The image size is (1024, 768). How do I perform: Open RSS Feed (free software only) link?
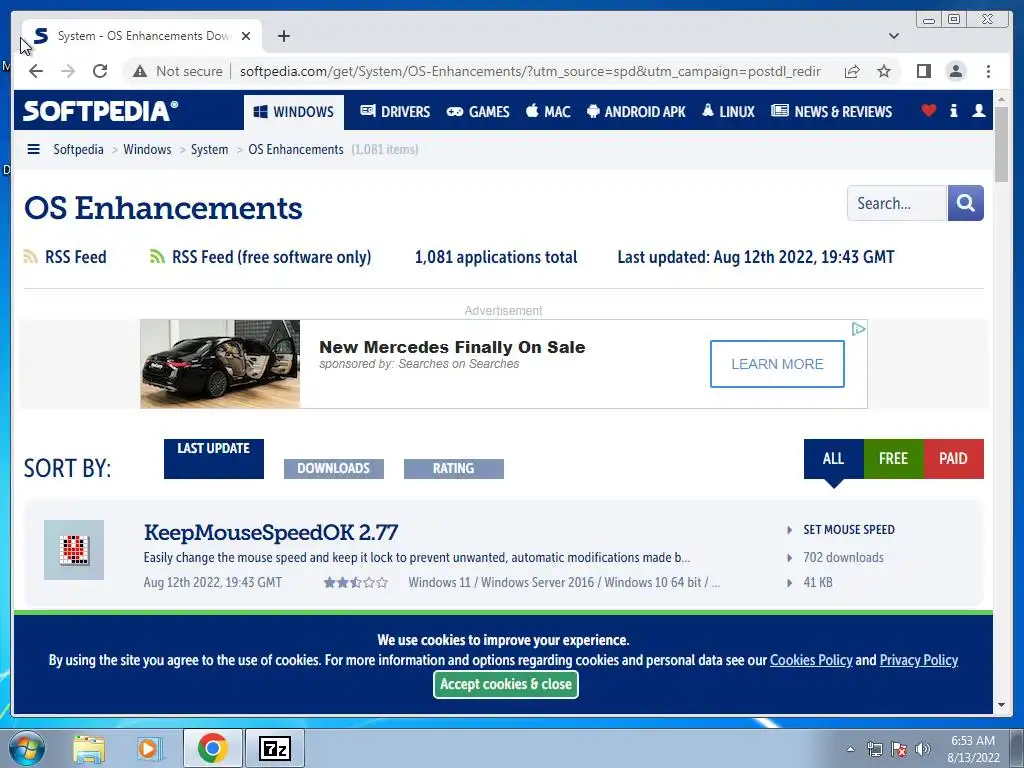[x=271, y=257]
